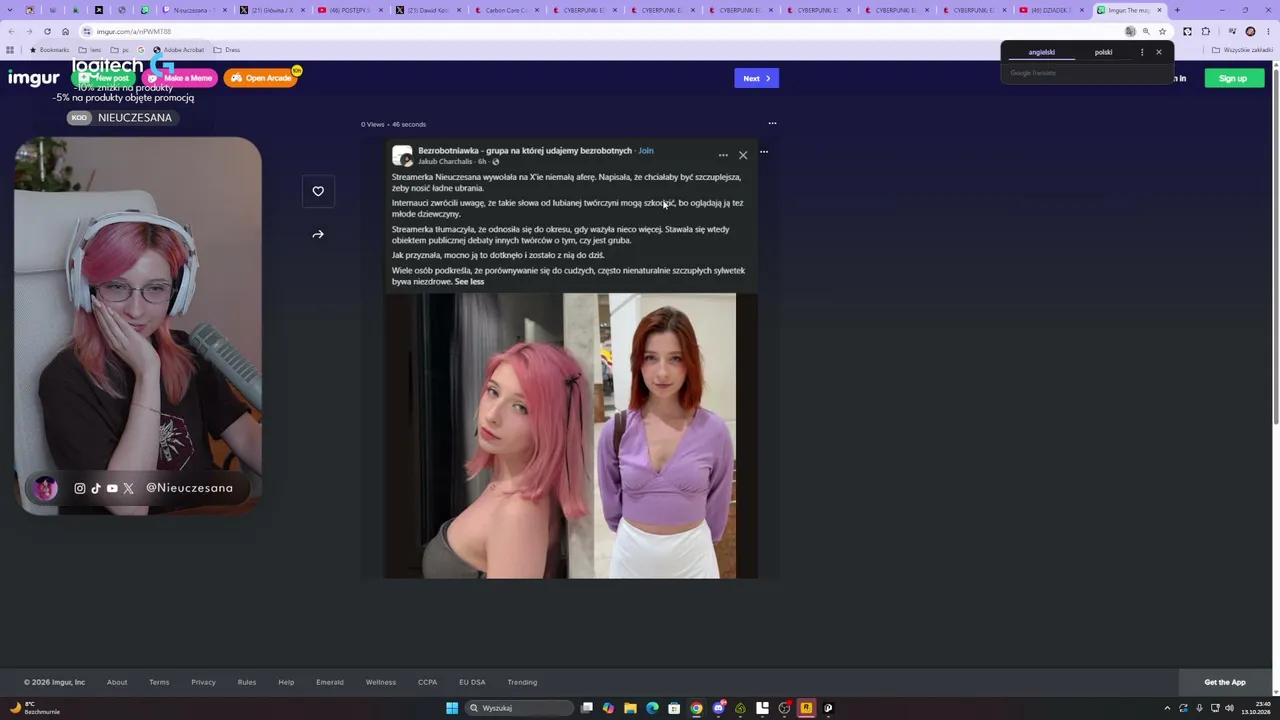1280x720 pixels.
Task: Click the green Sign up button
Action: 1234,78
